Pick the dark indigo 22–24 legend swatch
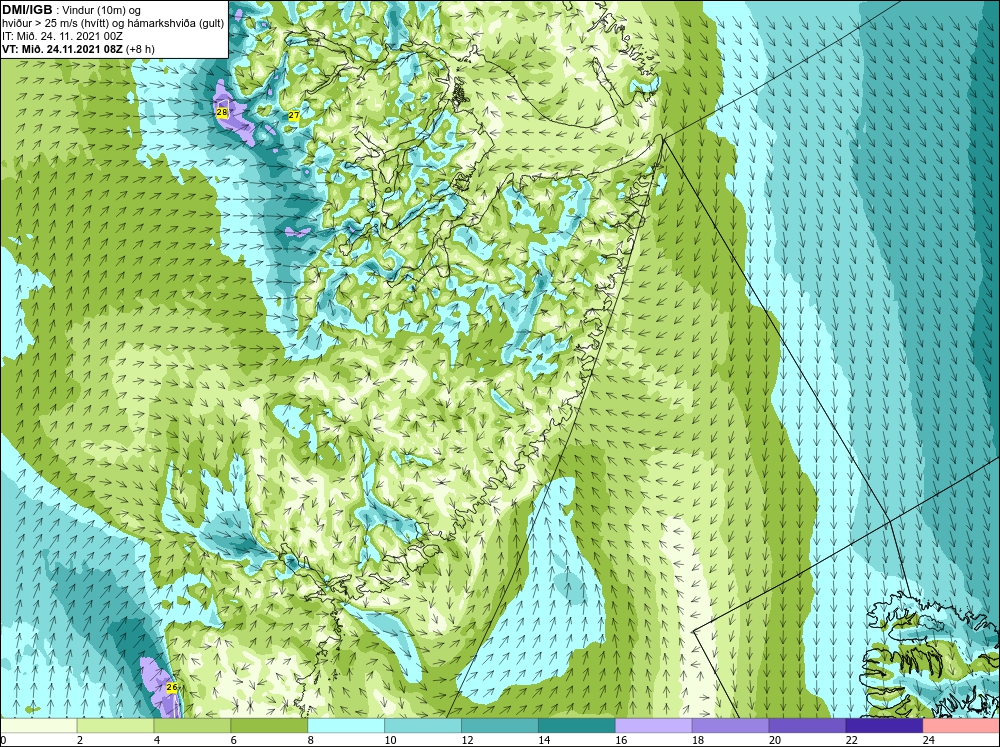 [884, 726]
